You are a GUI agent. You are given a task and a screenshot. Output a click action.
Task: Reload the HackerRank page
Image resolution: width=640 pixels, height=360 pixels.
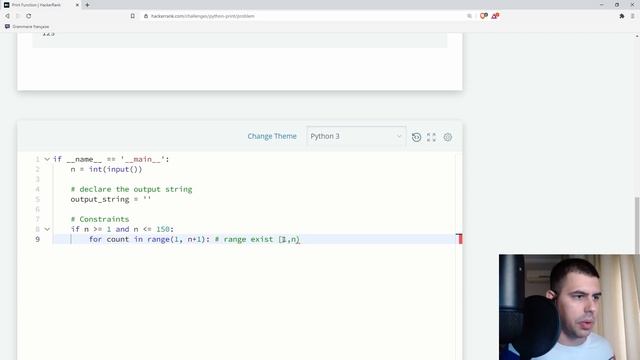coord(29,16)
